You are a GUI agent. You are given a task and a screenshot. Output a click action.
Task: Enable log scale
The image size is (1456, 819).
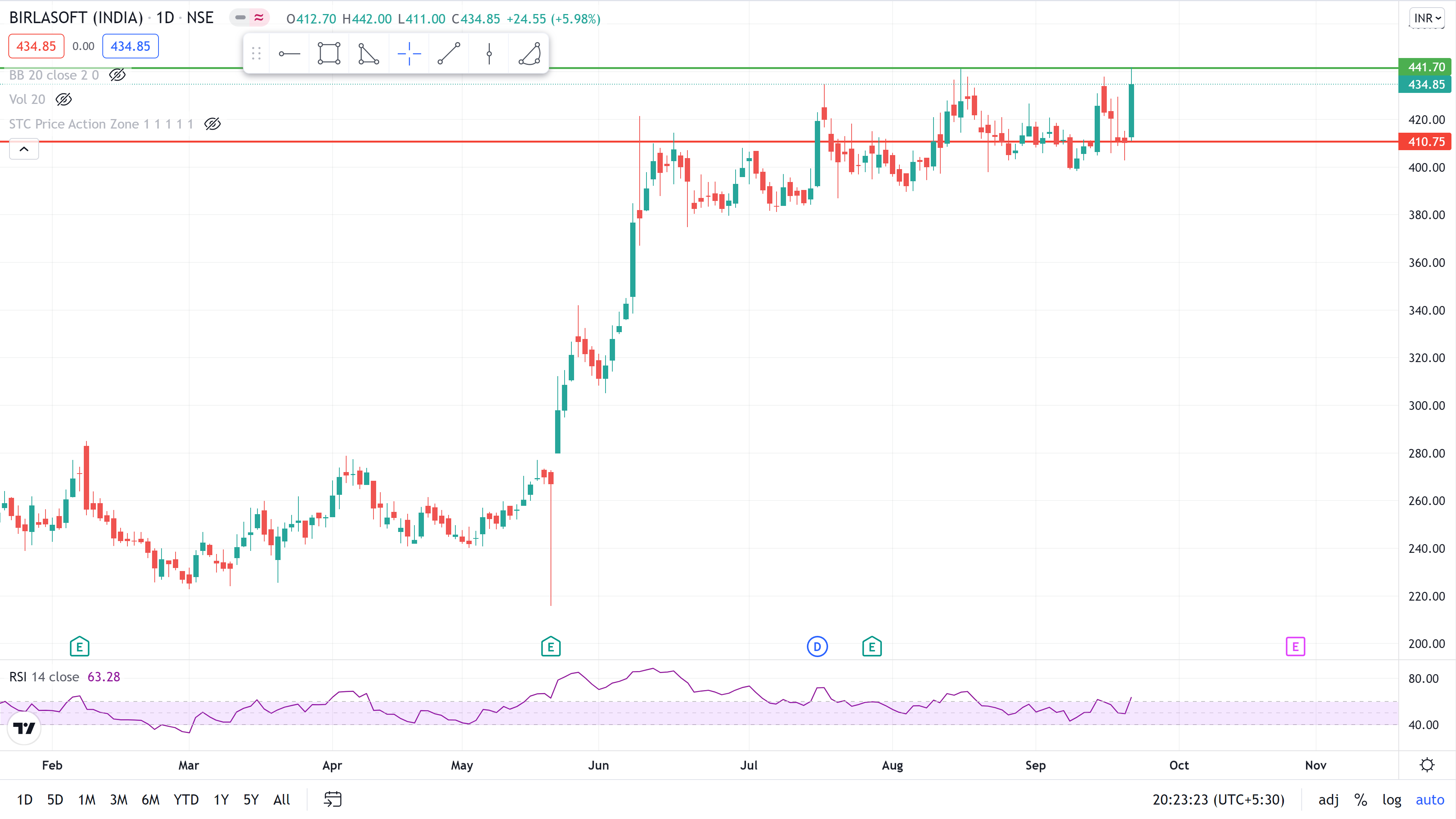click(1391, 799)
